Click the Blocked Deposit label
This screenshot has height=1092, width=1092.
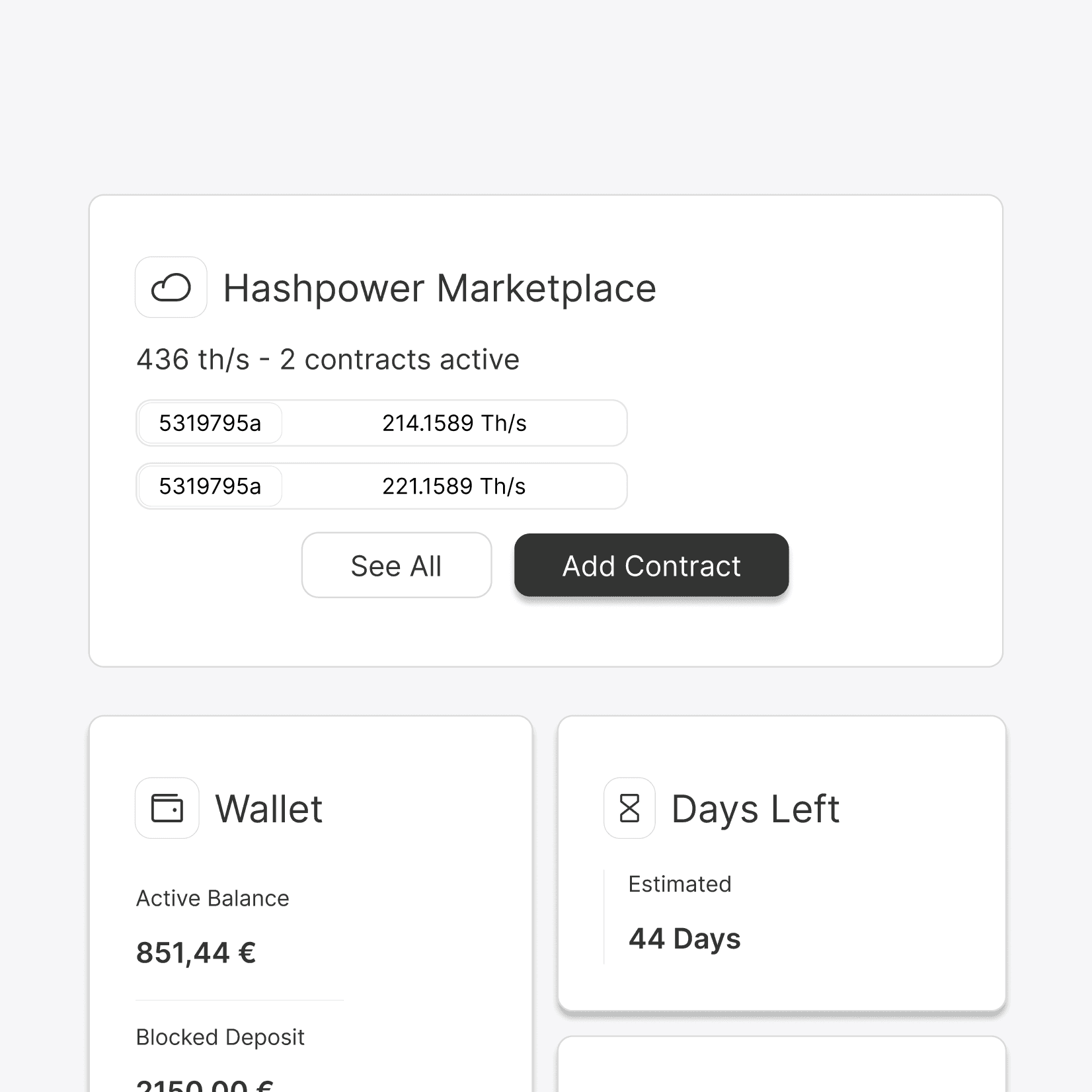point(220,1037)
